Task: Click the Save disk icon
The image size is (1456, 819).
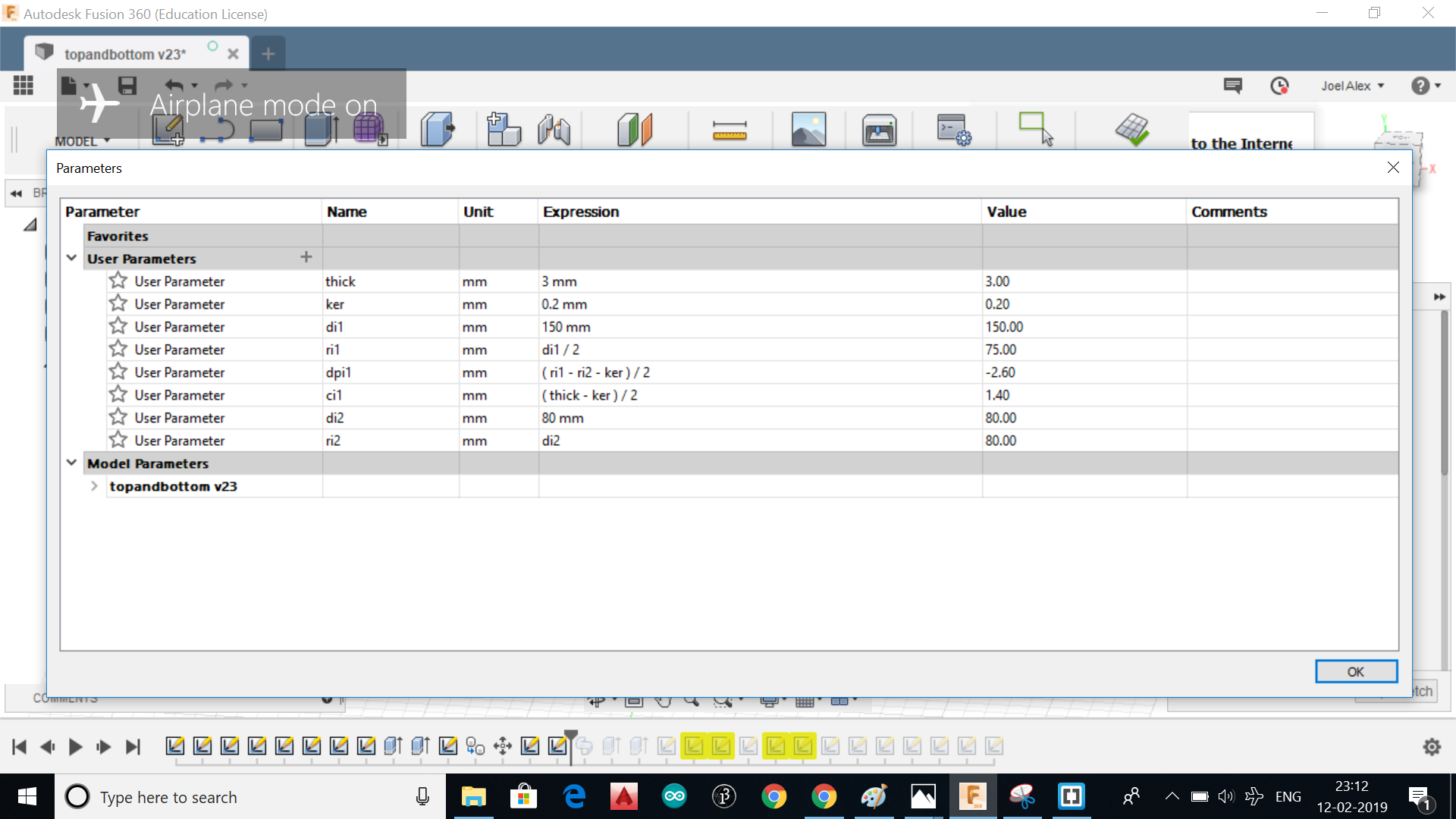Action: (127, 85)
